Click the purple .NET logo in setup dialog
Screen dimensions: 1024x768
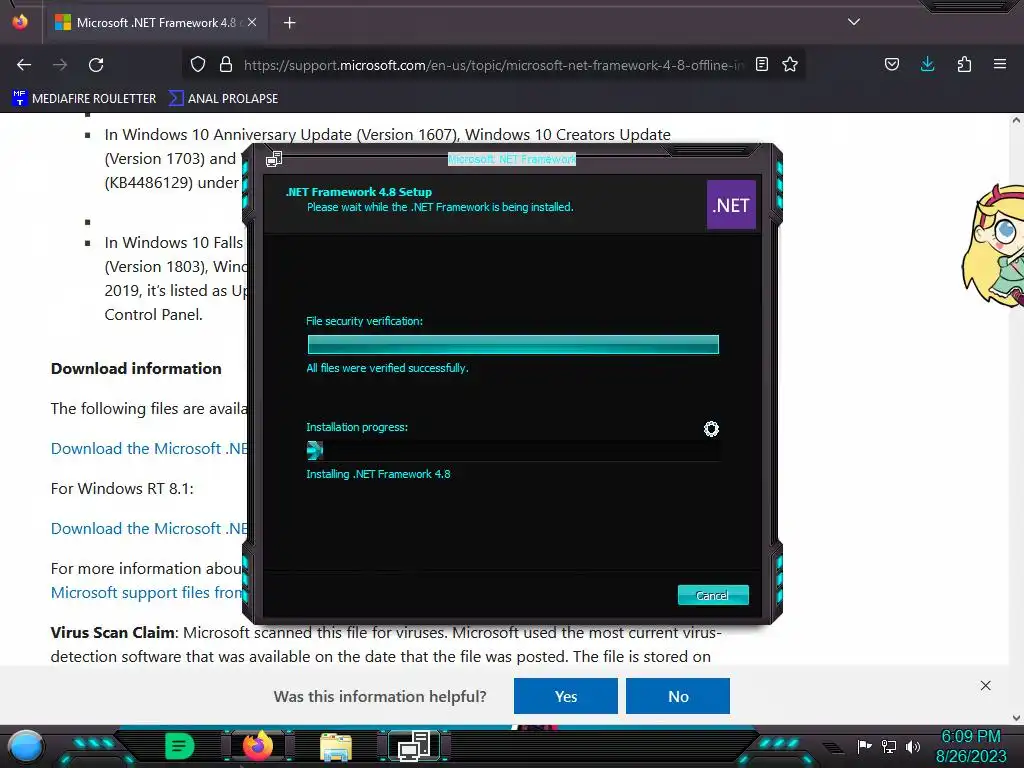(731, 205)
